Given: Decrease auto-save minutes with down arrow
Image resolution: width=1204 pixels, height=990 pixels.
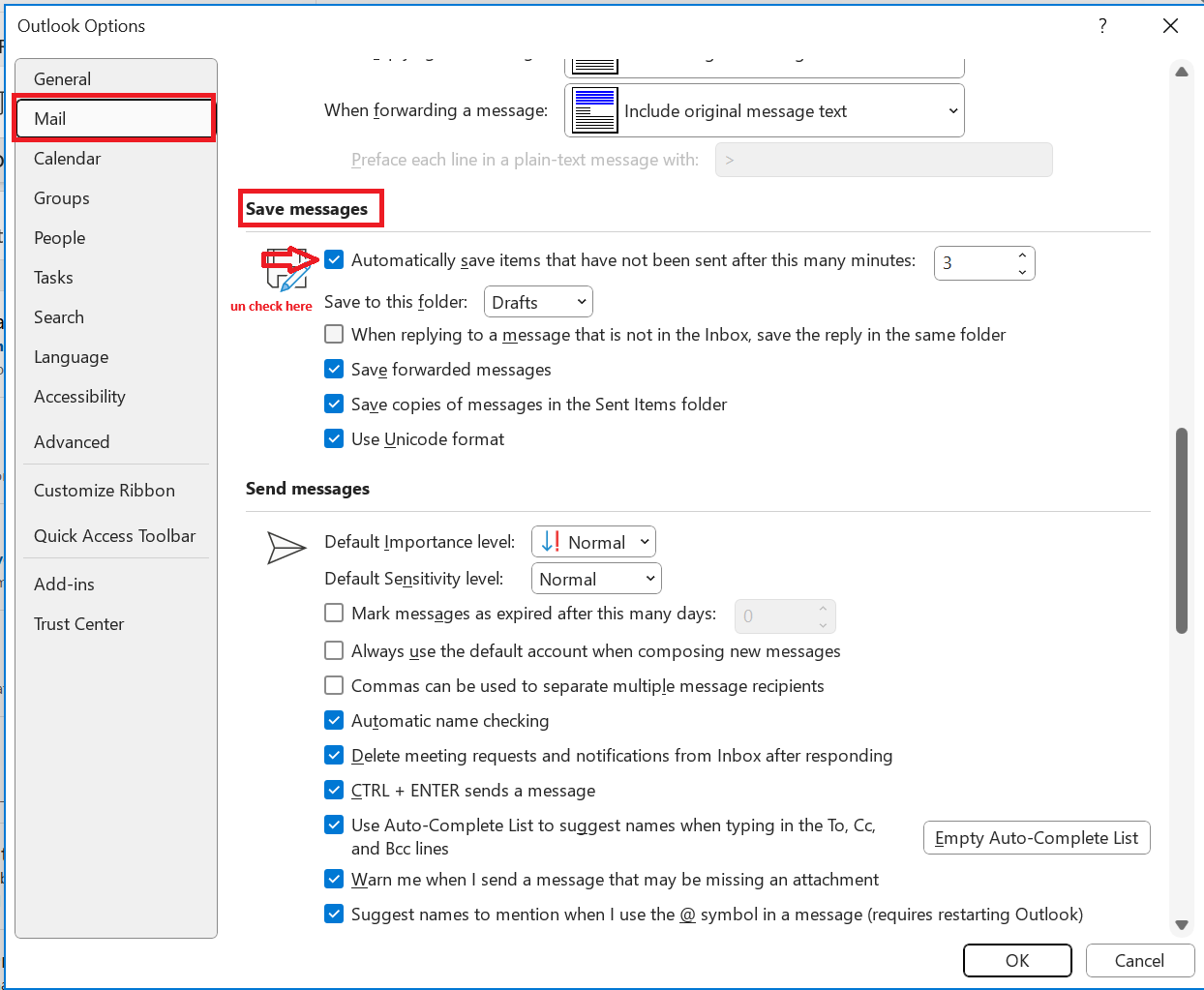Looking at the screenshot, I should [1022, 271].
